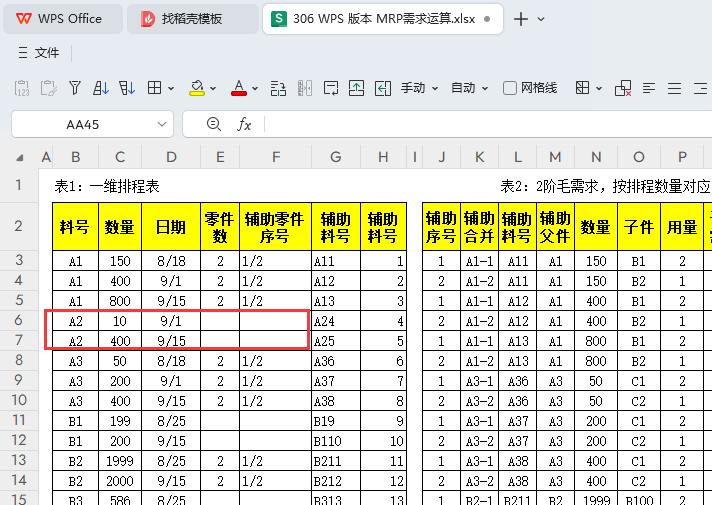
Task: Click the 辅助零件序号 header cell
Action: [275, 227]
